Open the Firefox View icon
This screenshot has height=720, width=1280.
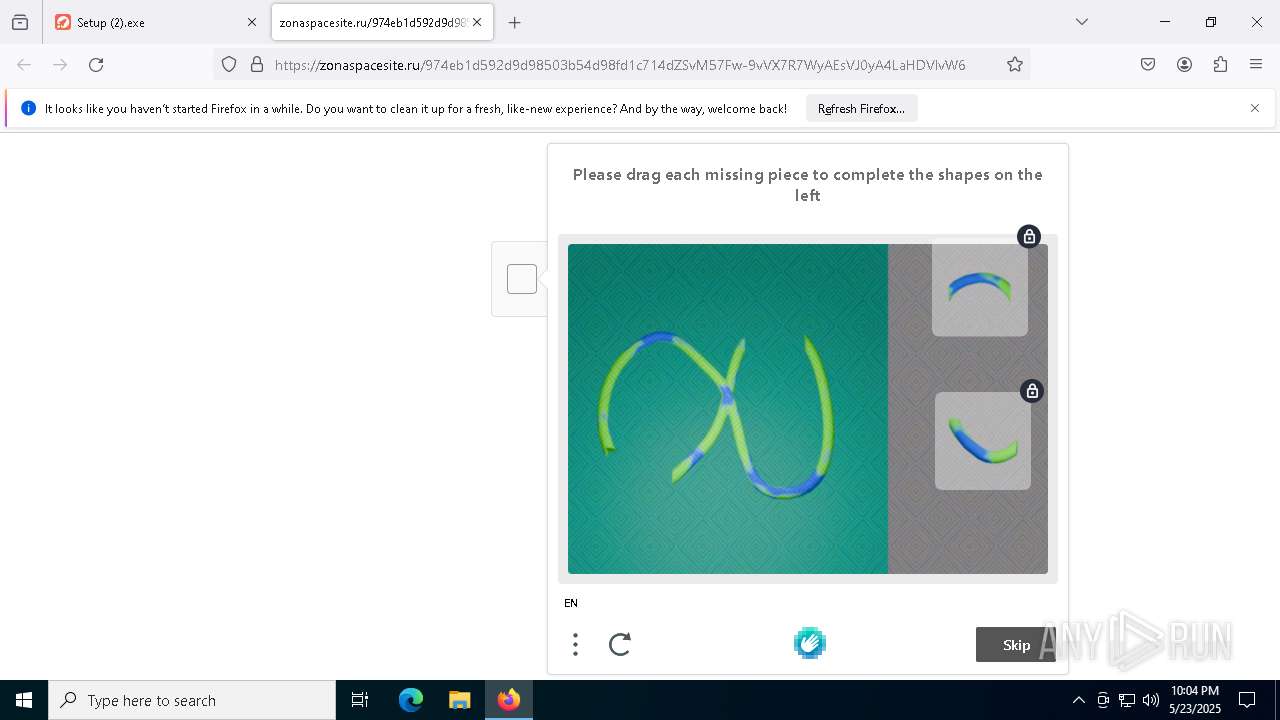pos(20,22)
